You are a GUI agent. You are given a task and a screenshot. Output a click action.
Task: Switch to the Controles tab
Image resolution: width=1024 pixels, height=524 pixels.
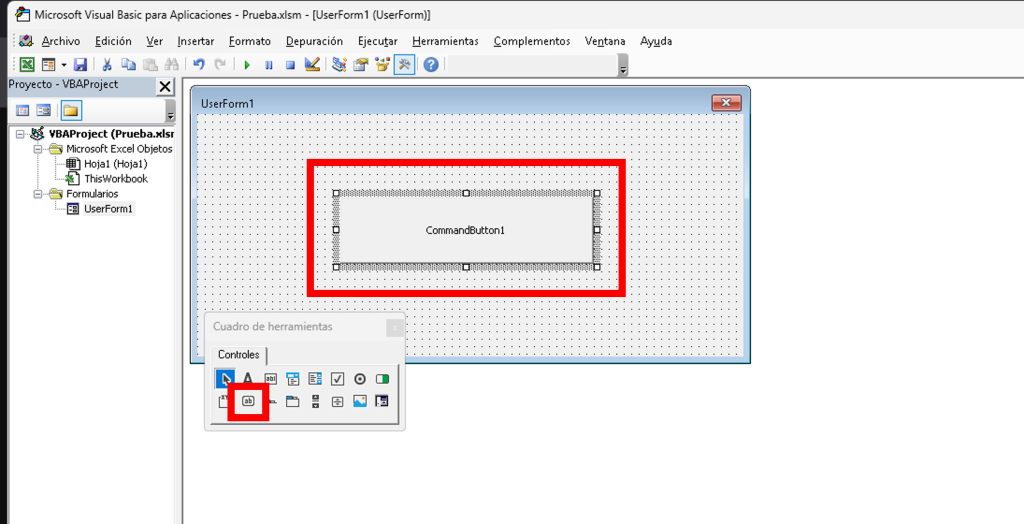[x=238, y=355]
